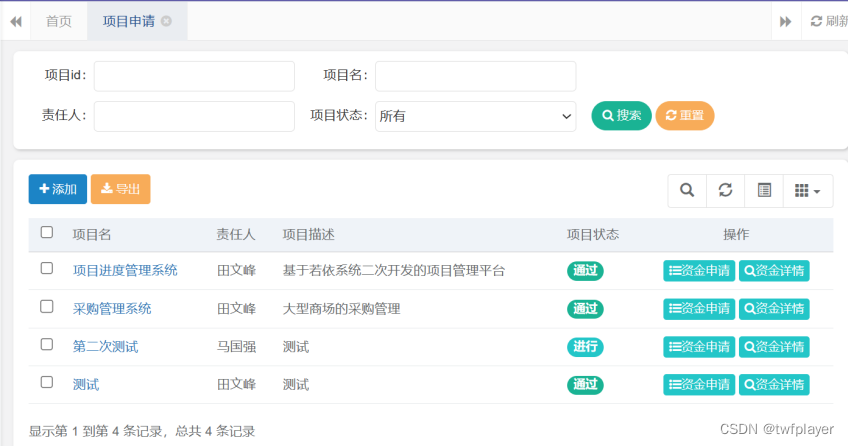Click 资金申请 for 采购管理系统
This screenshot has height=446, width=849.
pos(699,309)
